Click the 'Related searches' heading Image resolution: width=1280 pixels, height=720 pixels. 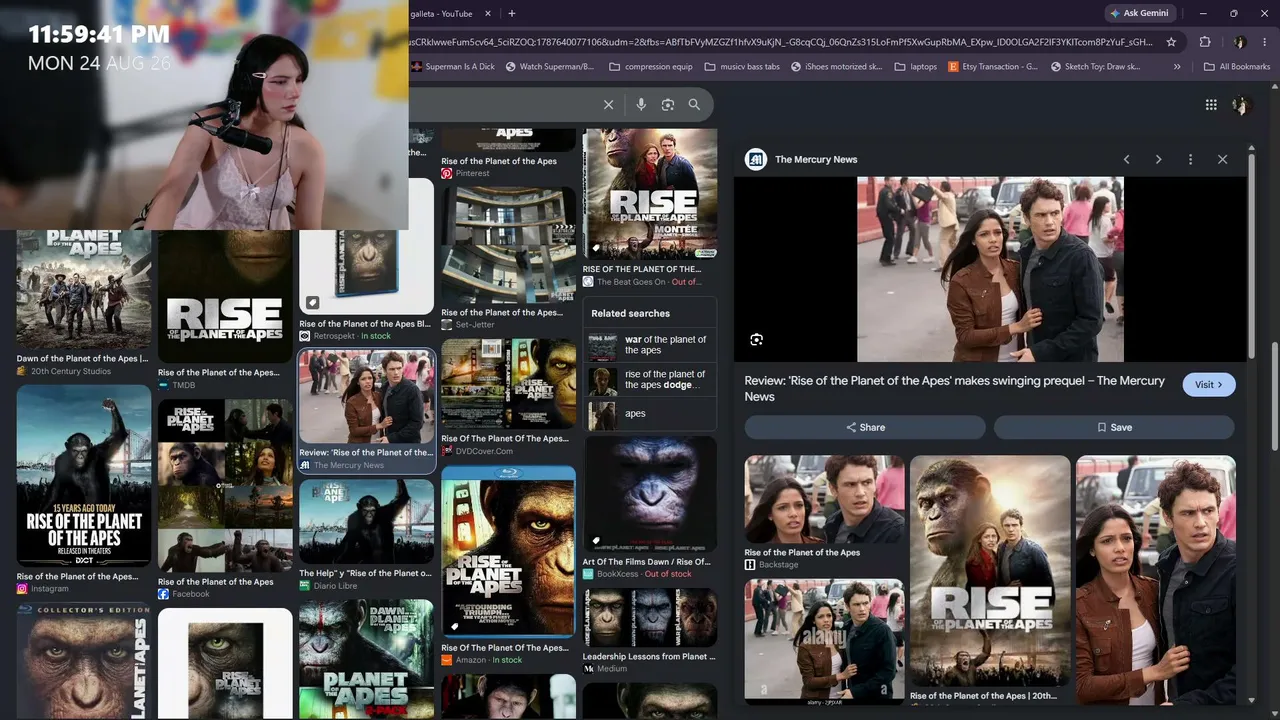click(x=631, y=313)
